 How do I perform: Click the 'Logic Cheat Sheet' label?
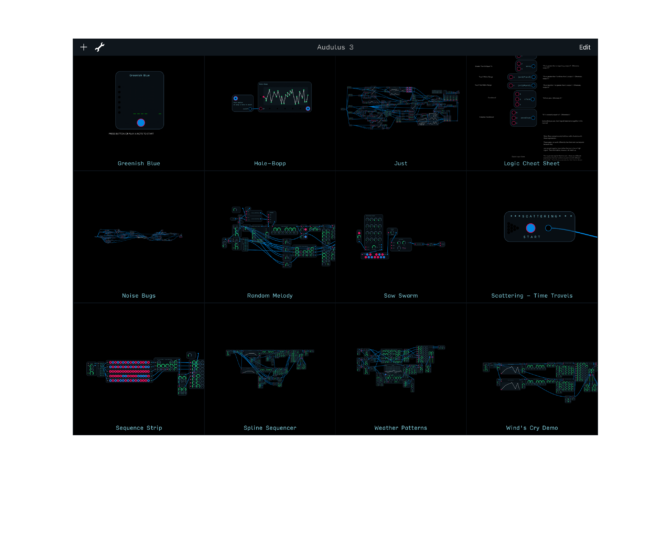(531, 163)
